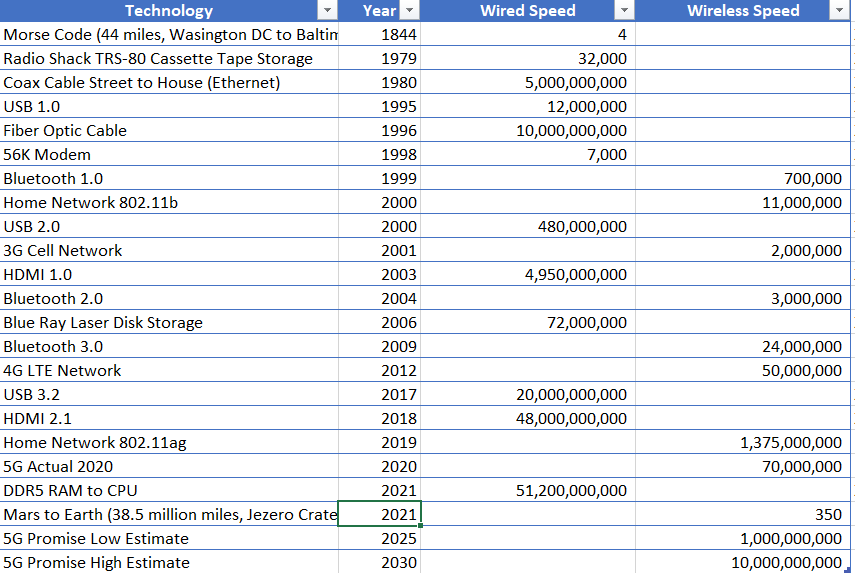Select the 5G Promise Low Estimate cell
855x573 pixels.
tap(169, 538)
